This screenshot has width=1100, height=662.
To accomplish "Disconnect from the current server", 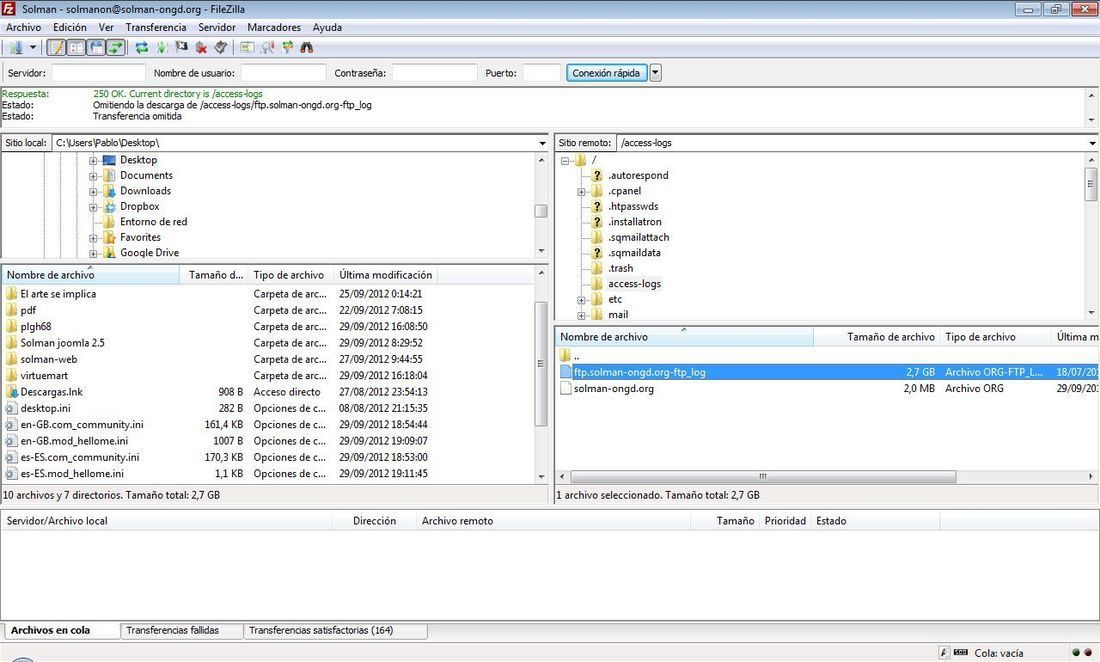I will [201, 48].
